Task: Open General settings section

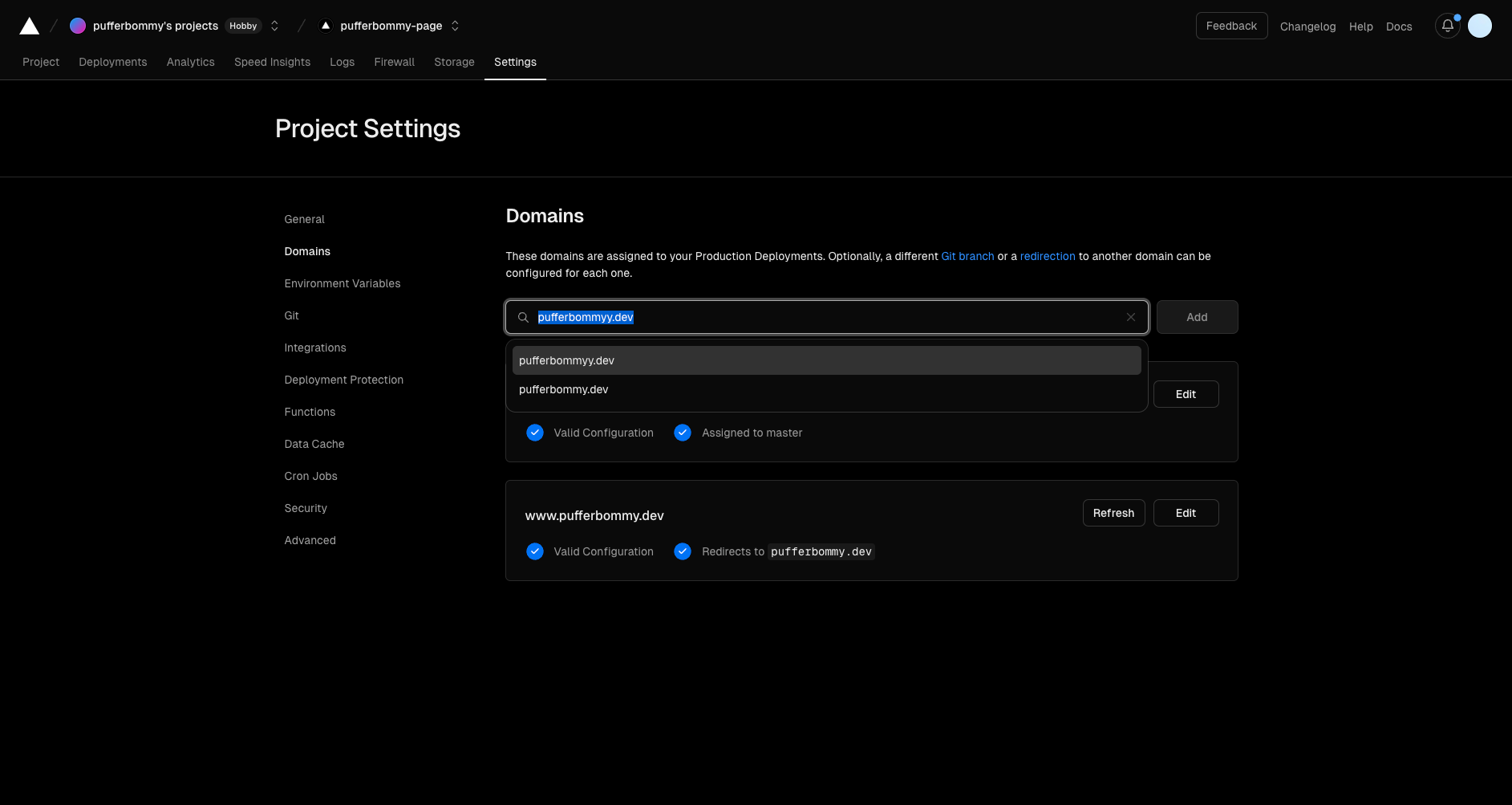Action: [x=305, y=219]
